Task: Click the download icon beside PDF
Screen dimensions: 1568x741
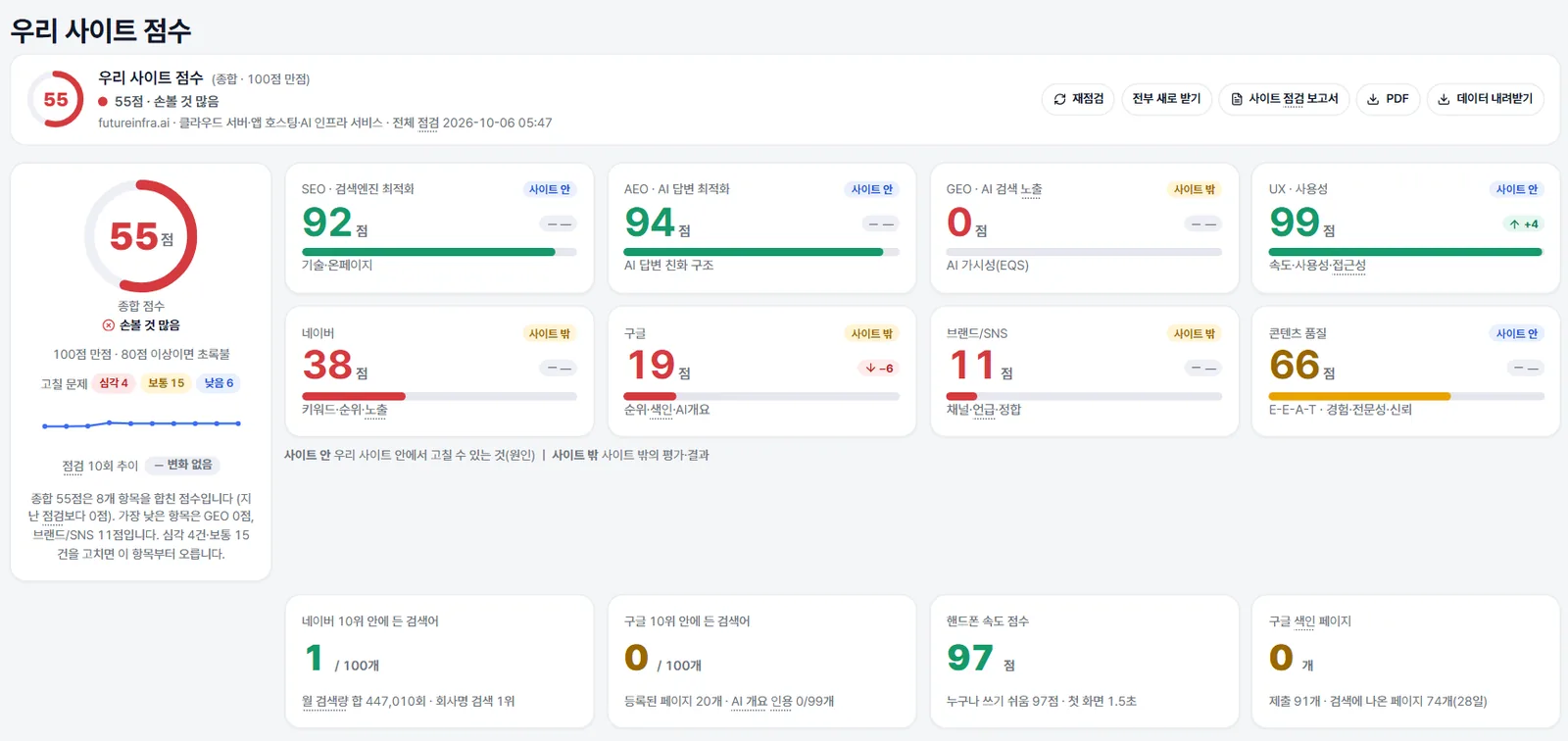Action: click(1373, 99)
